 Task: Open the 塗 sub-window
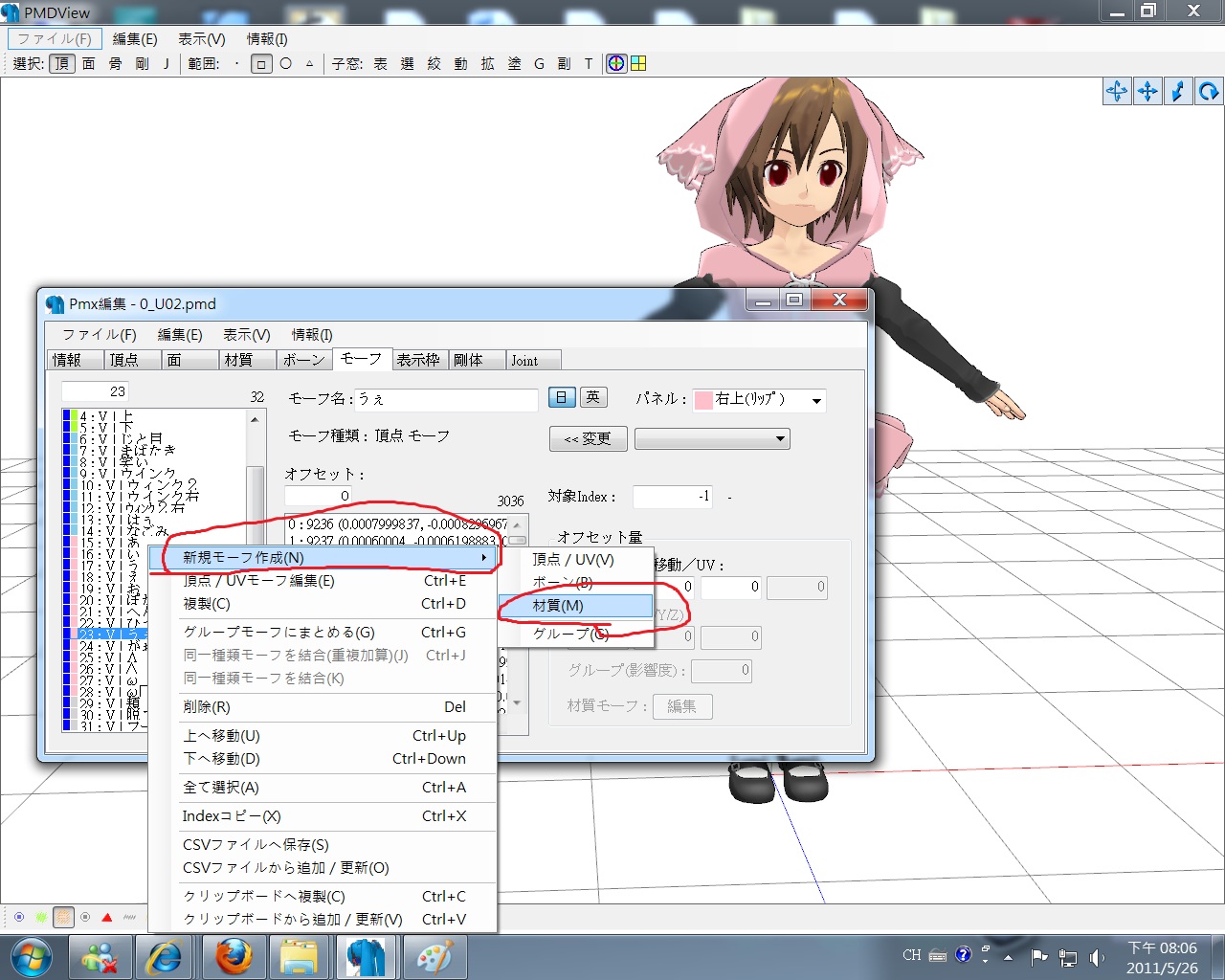click(514, 63)
